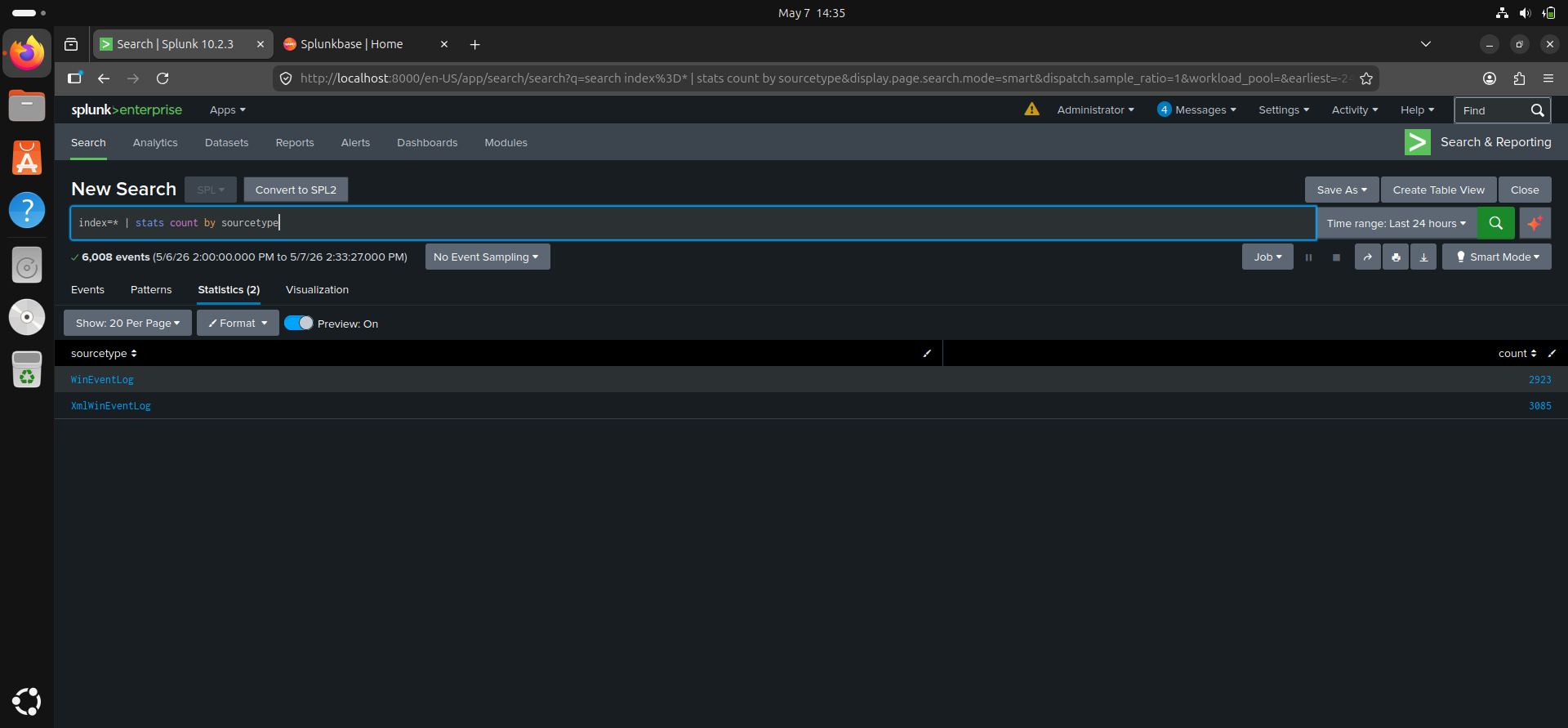Open the Dashboards navigation item
1568x728 pixels.
tap(427, 142)
